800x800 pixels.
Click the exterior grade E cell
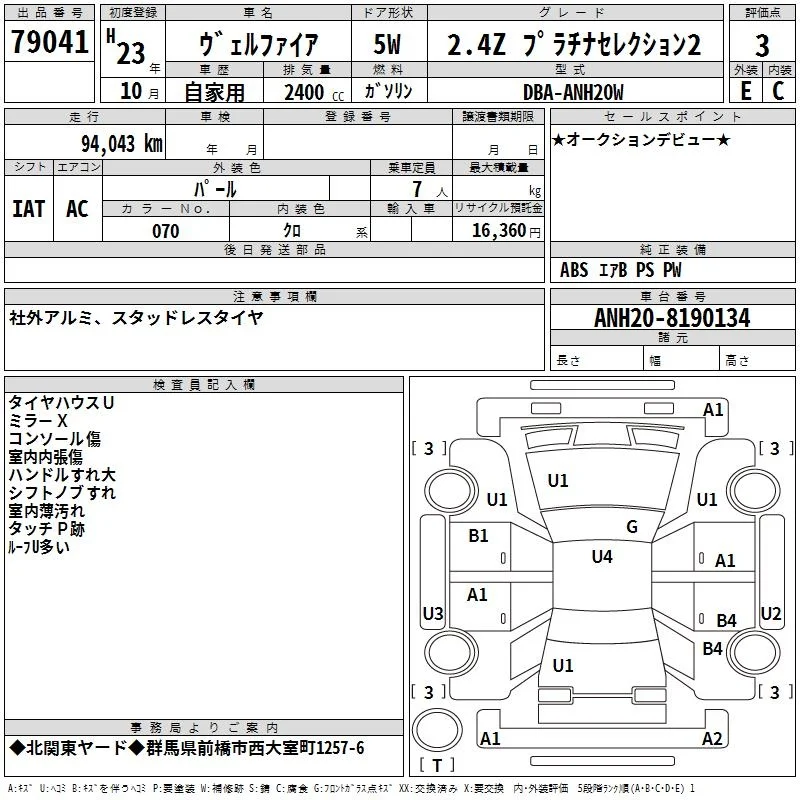click(746, 91)
